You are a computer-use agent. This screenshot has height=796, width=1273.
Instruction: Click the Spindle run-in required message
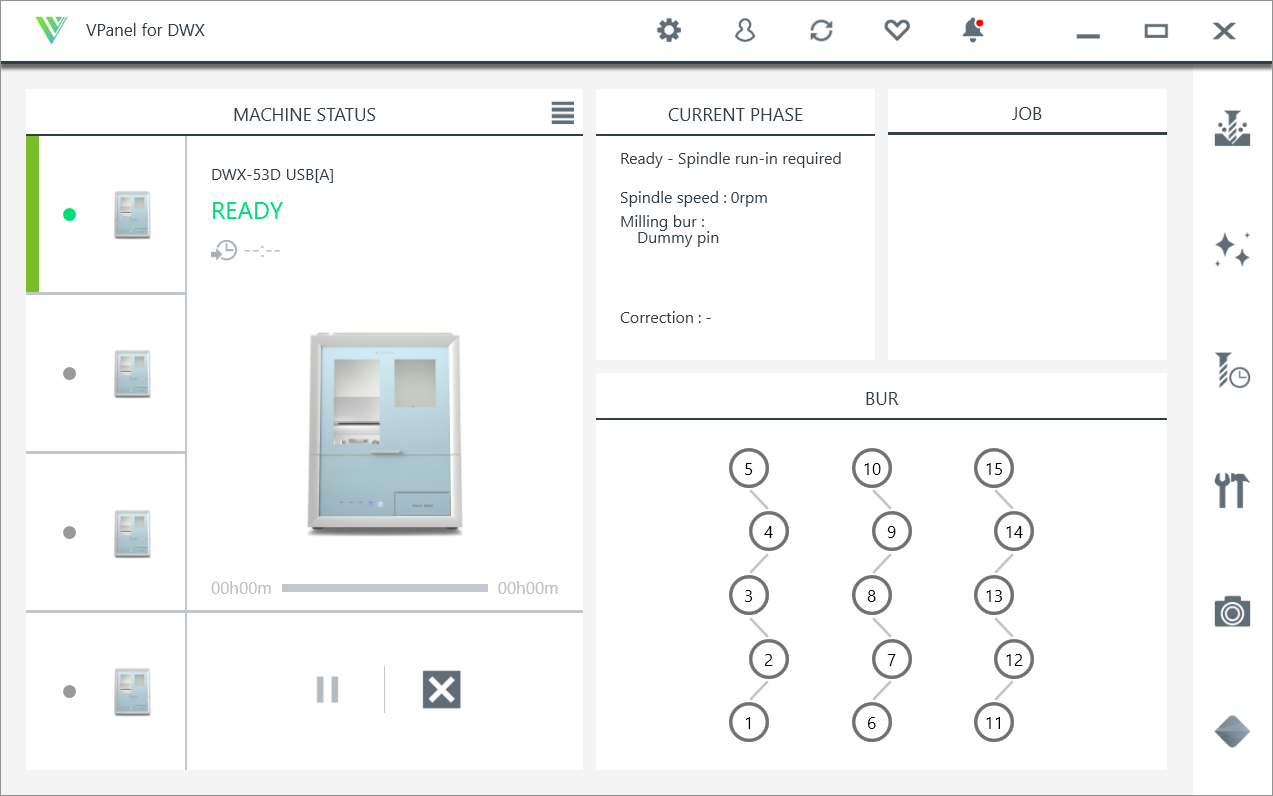click(x=731, y=158)
